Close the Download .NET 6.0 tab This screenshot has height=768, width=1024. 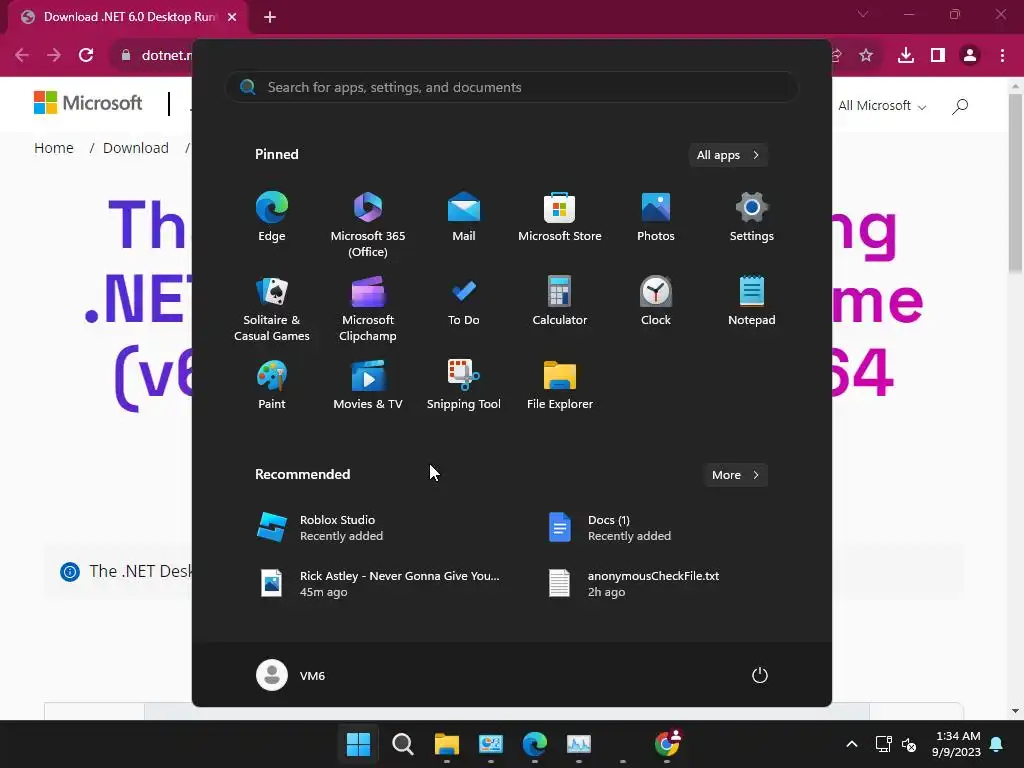tap(232, 17)
